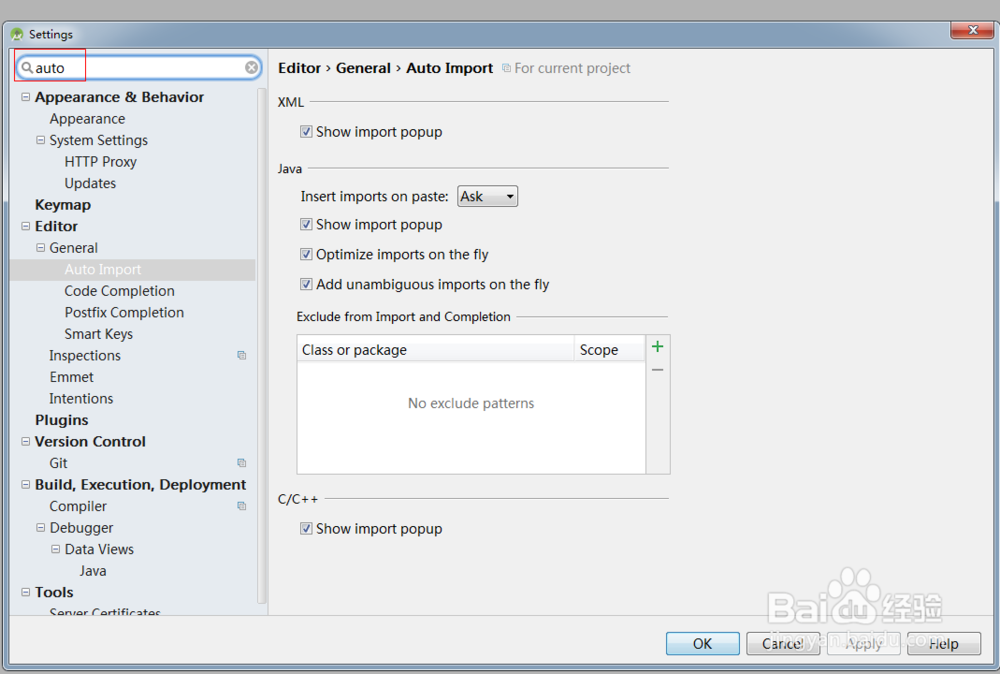
Task: Collapse the General tree node
Action: 40,247
